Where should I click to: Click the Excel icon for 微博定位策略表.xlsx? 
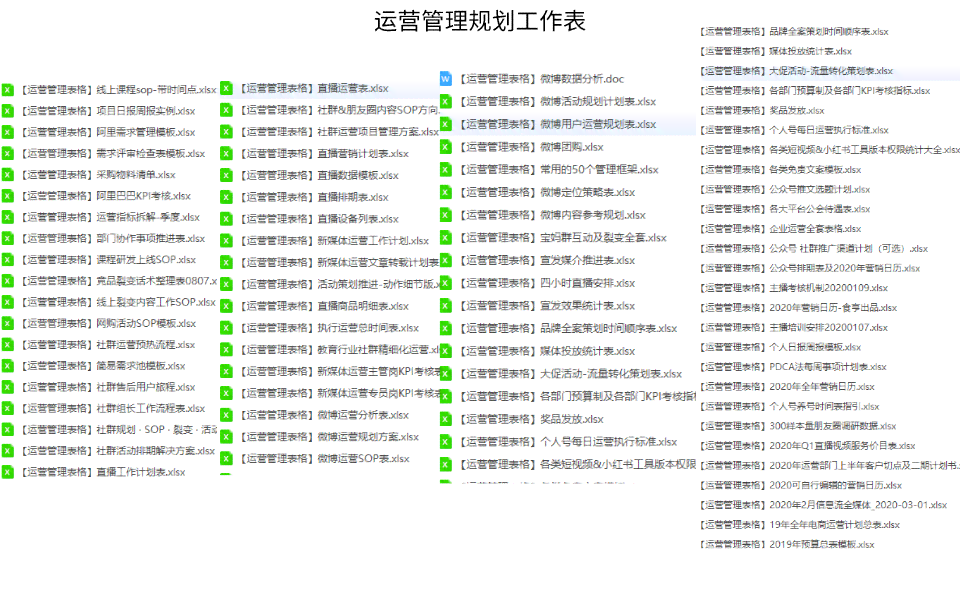(446, 192)
